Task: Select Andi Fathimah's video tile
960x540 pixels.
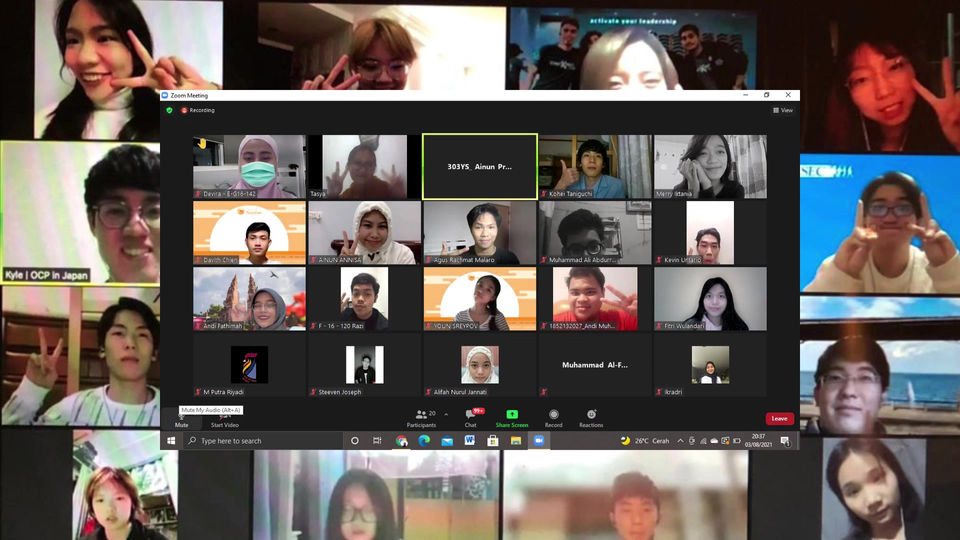Action: pyautogui.click(x=249, y=299)
